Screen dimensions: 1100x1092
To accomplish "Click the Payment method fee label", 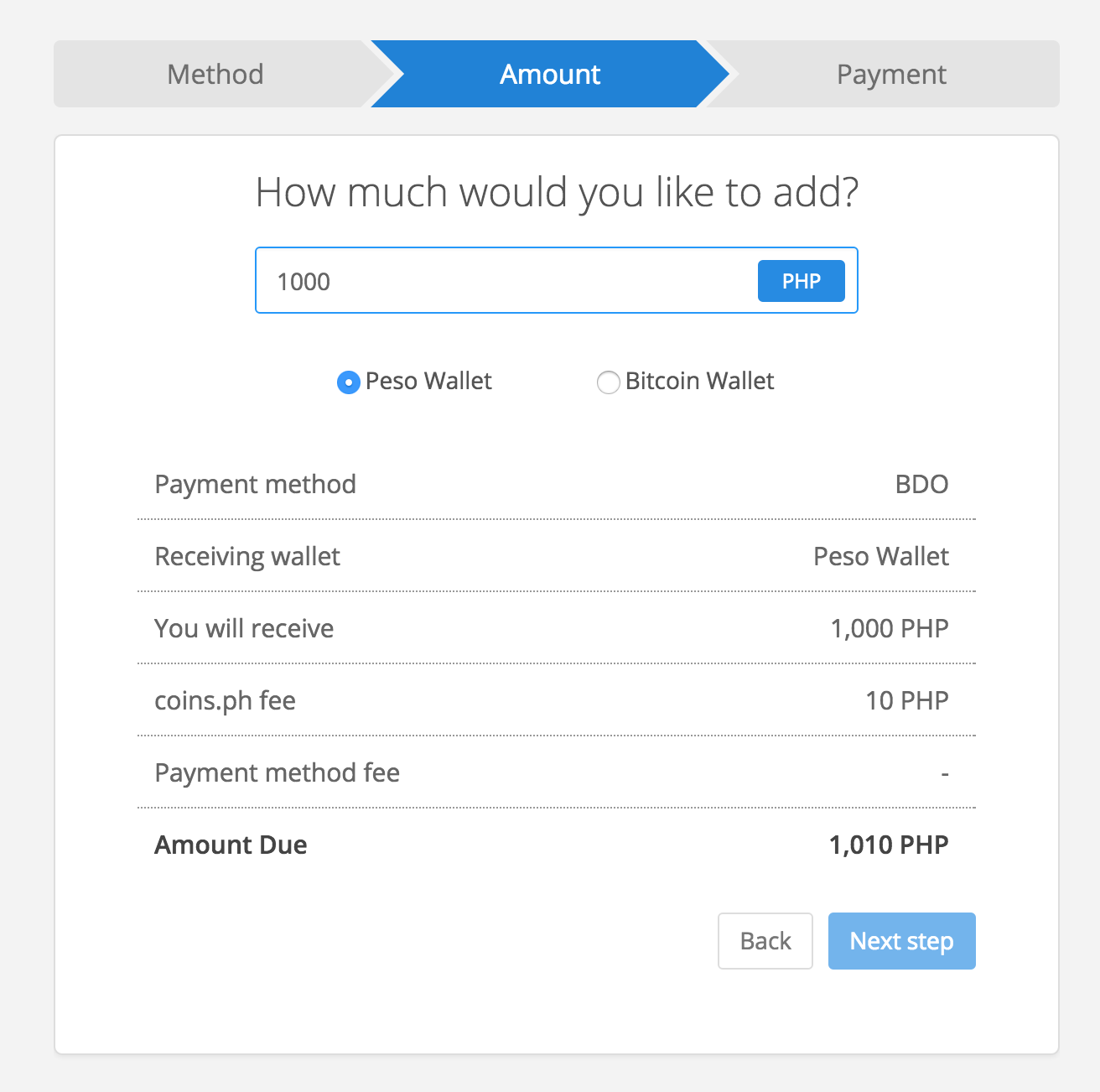I will click(x=277, y=772).
